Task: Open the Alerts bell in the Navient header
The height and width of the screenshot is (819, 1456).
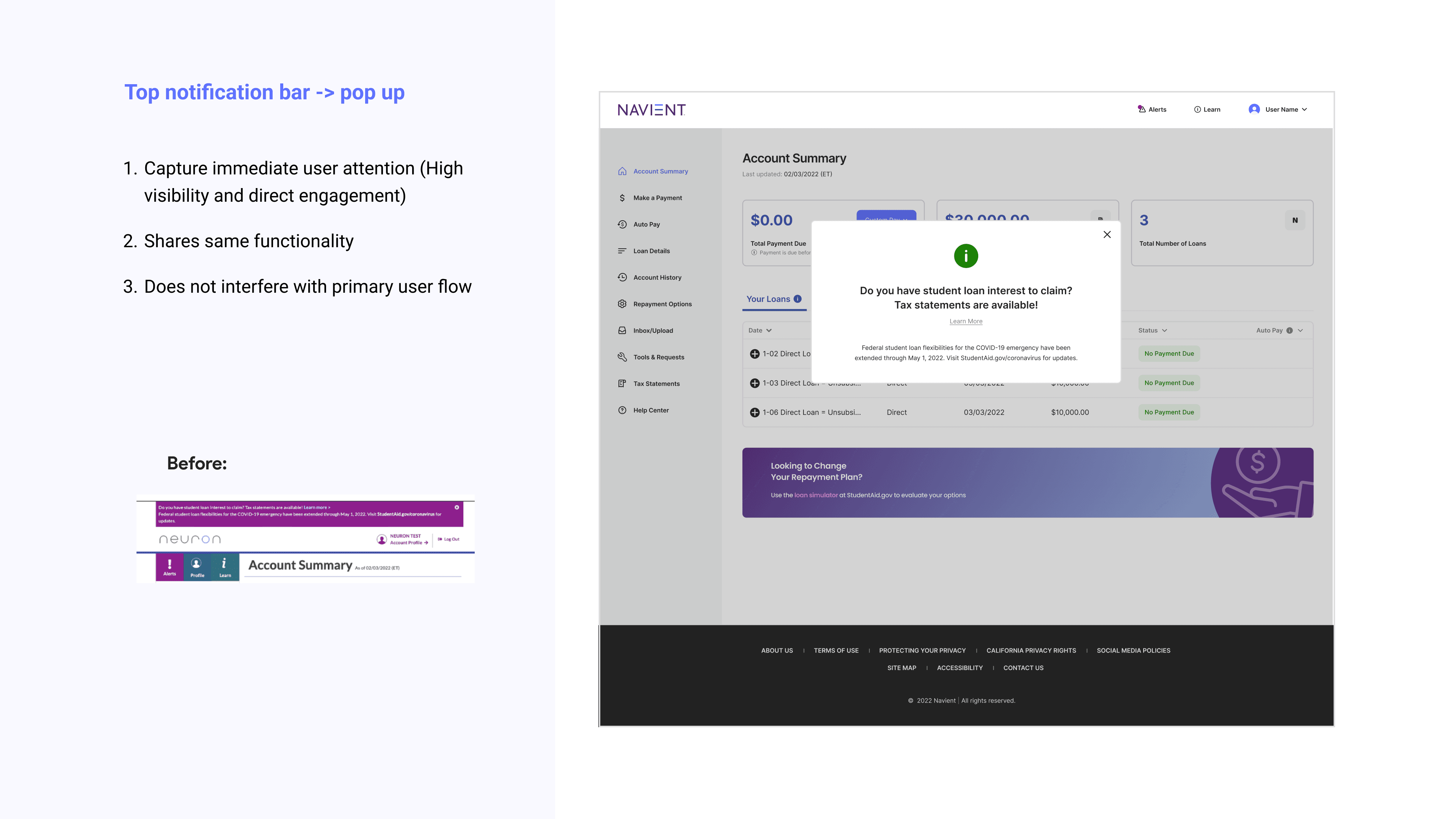Action: point(1141,109)
